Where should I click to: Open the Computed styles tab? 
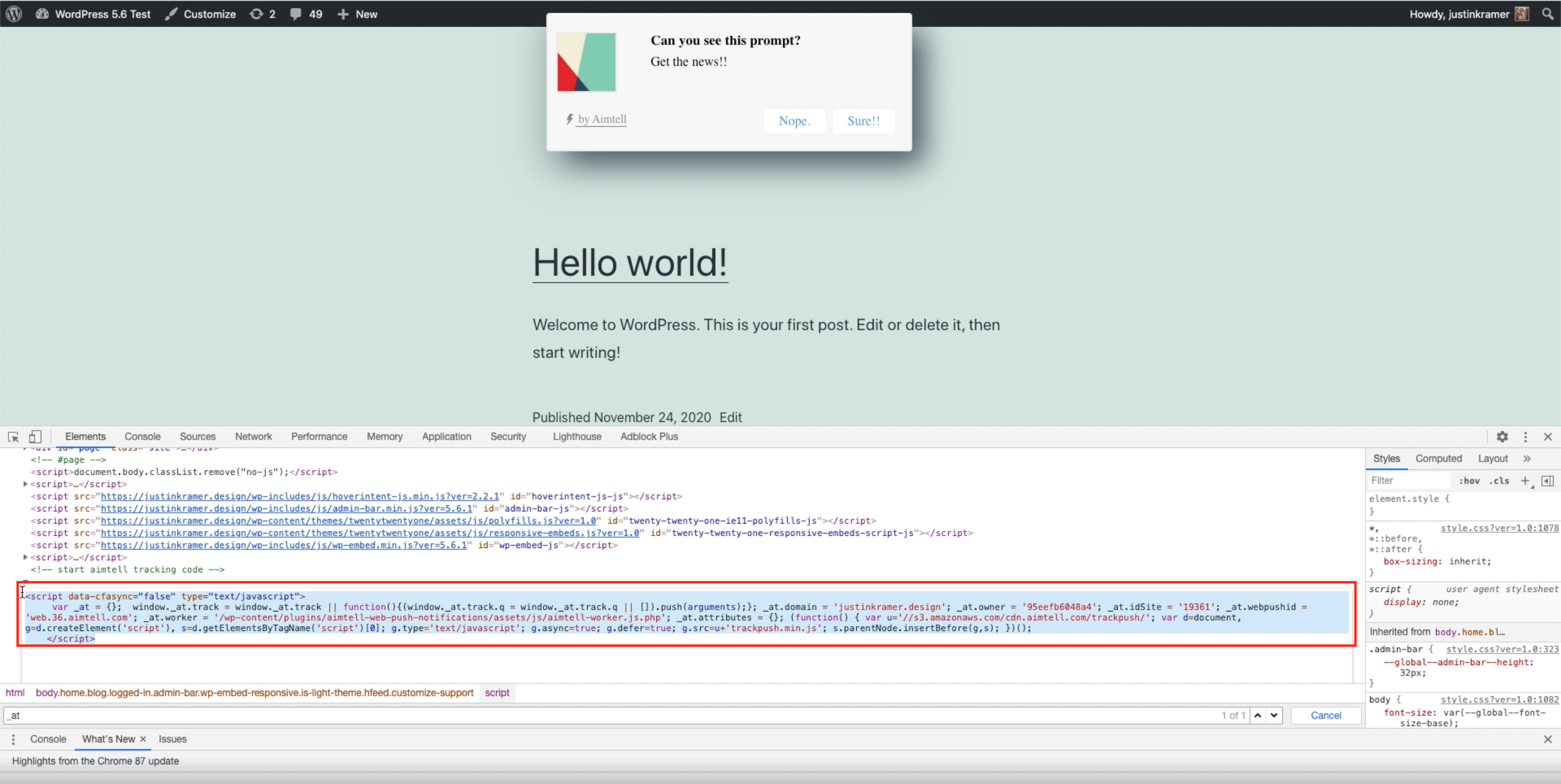[1438, 458]
